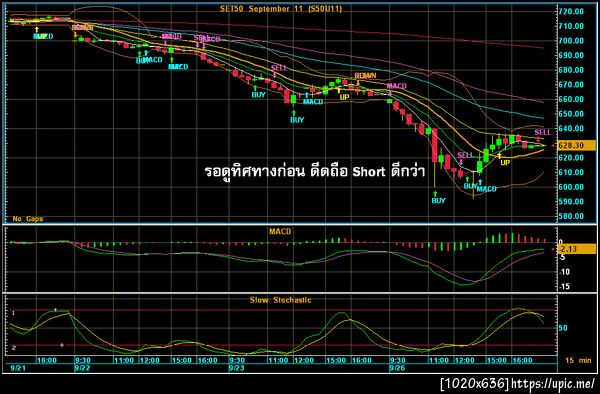Click the -10 MACD axis value
This screenshot has height=394, width=600.
point(564,272)
